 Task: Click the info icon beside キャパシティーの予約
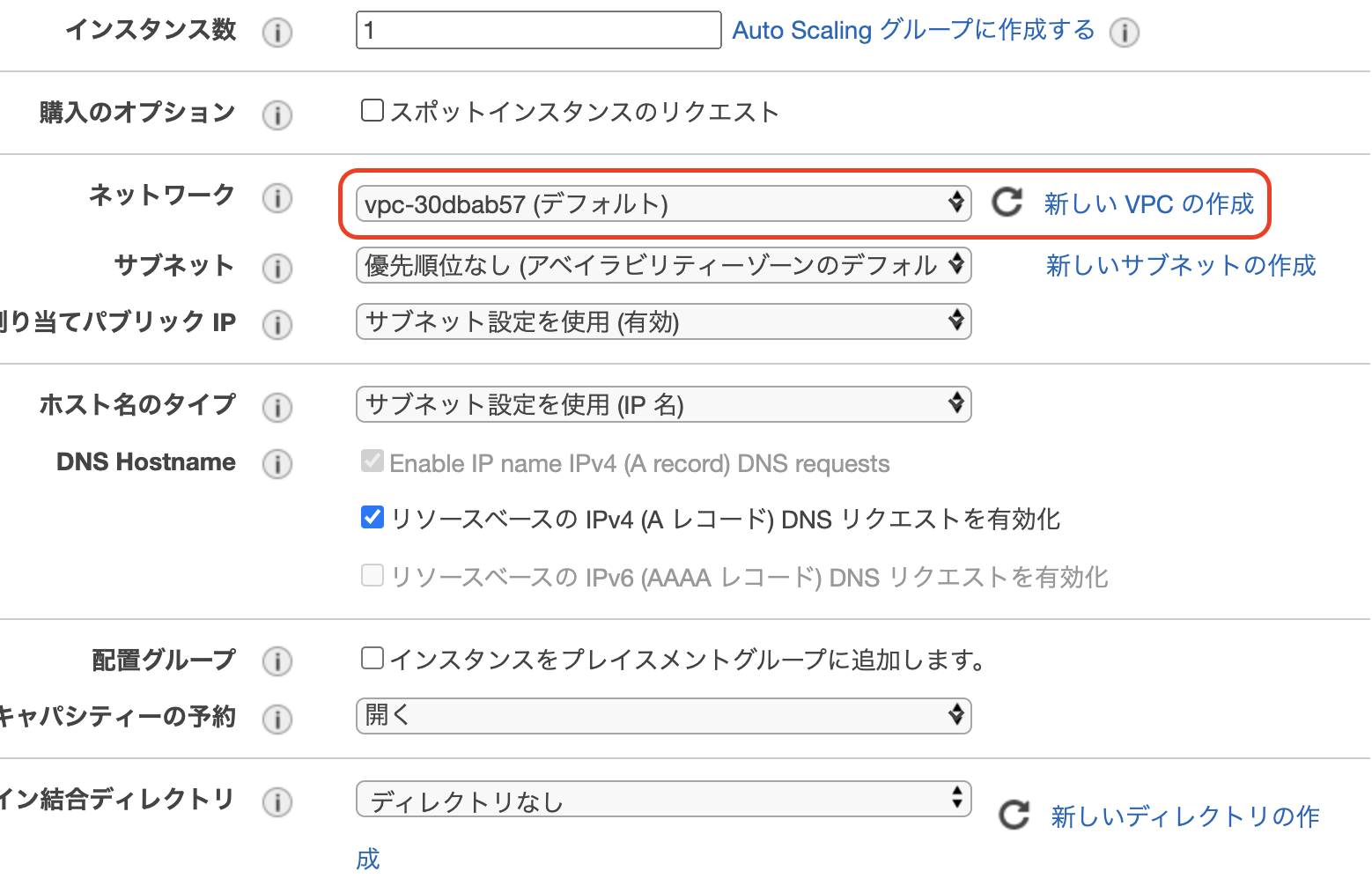[277, 720]
